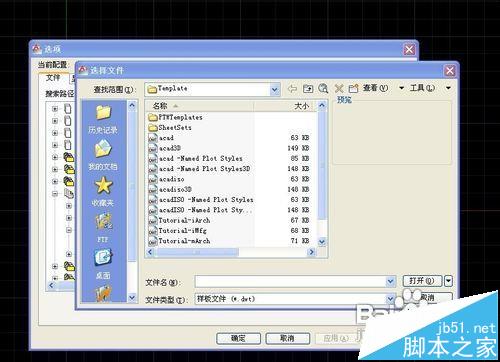Screen dimensions: 500x362
Task: Switch to the 文件 tab in 选项 window
Action: tap(53, 78)
